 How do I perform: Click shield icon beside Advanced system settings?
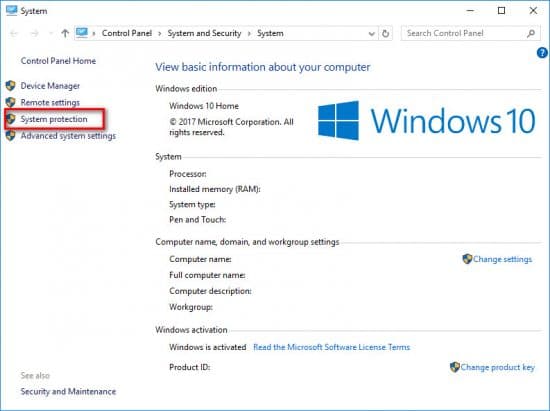[x=11, y=135]
